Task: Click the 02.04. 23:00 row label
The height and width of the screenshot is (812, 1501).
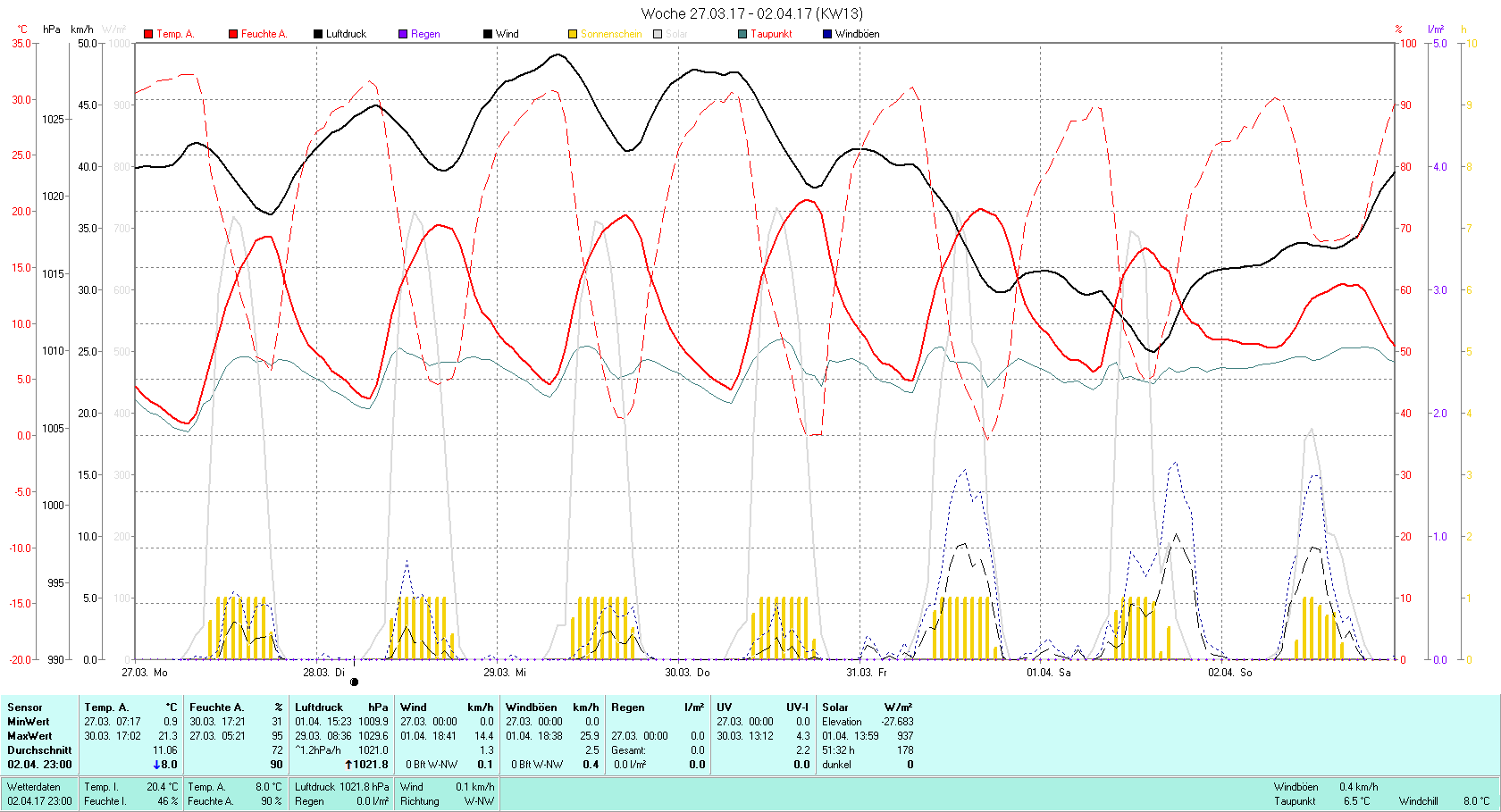Action: click(x=39, y=765)
